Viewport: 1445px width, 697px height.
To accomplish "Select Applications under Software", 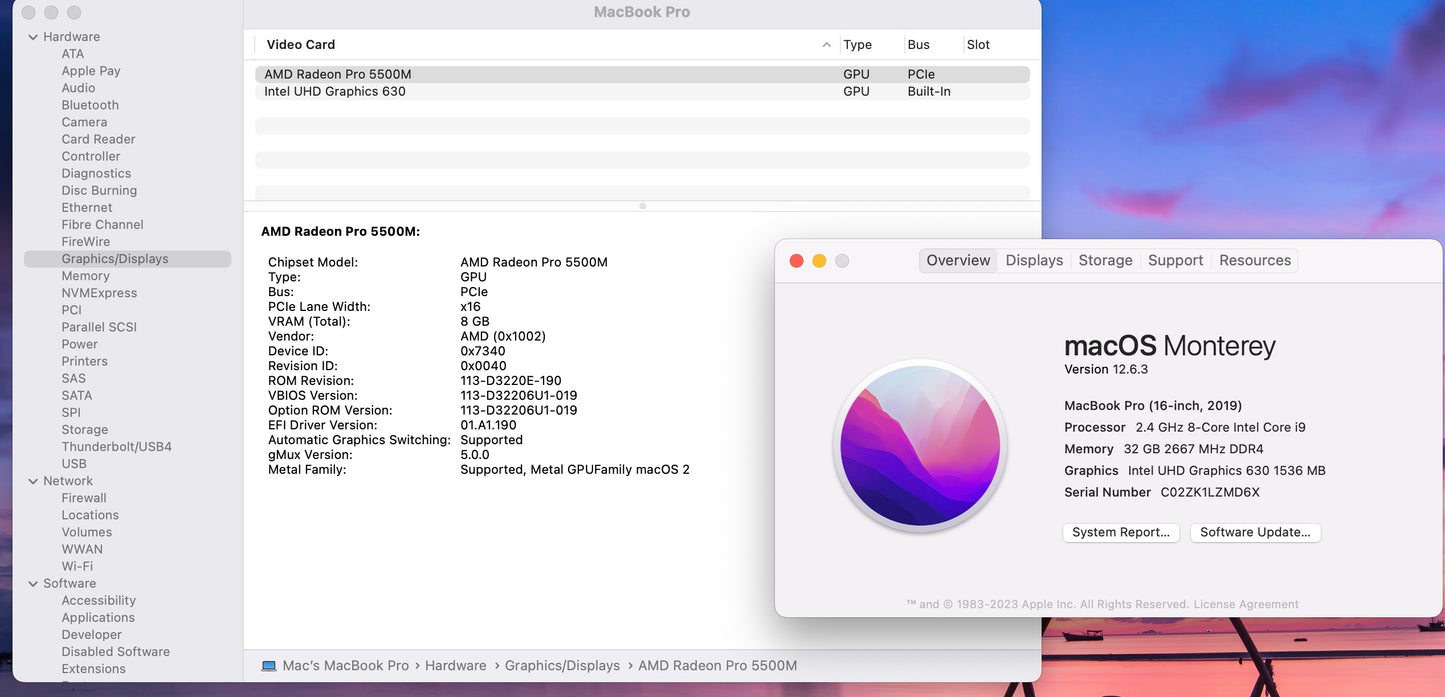I will pos(97,617).
